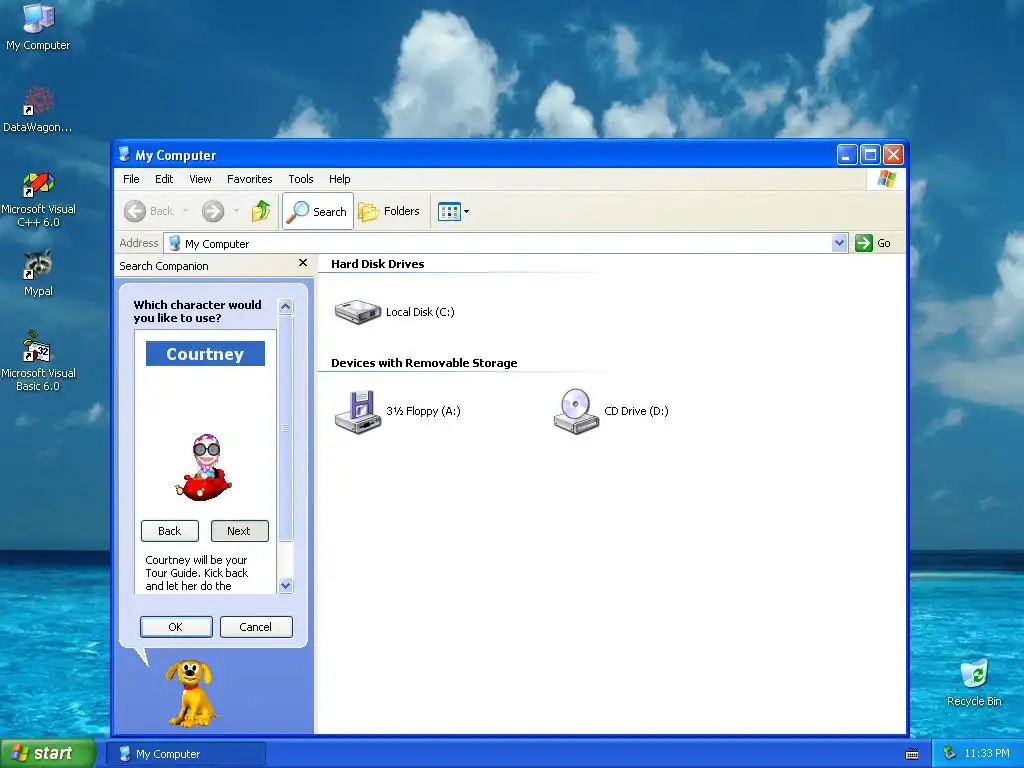
Task: Click the Up folder toolbar icon
Action: (x=261, y=211)
